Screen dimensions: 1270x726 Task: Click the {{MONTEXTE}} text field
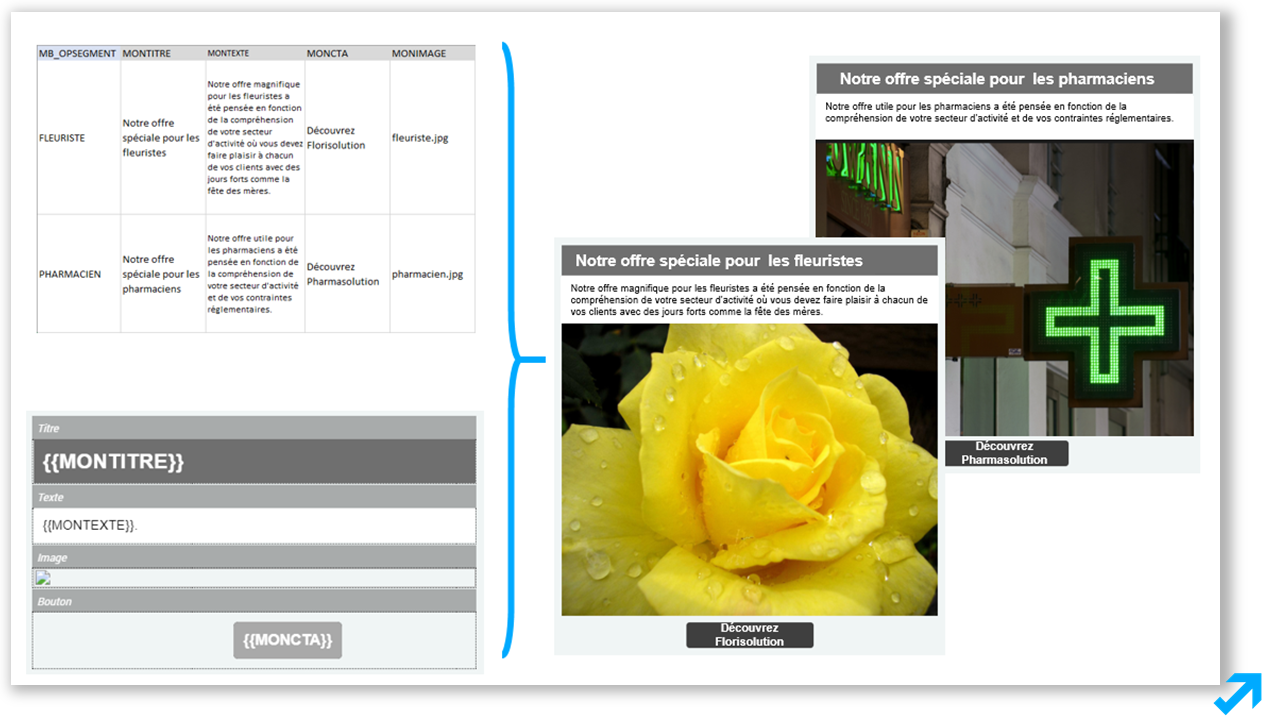[x=254, y=525]
